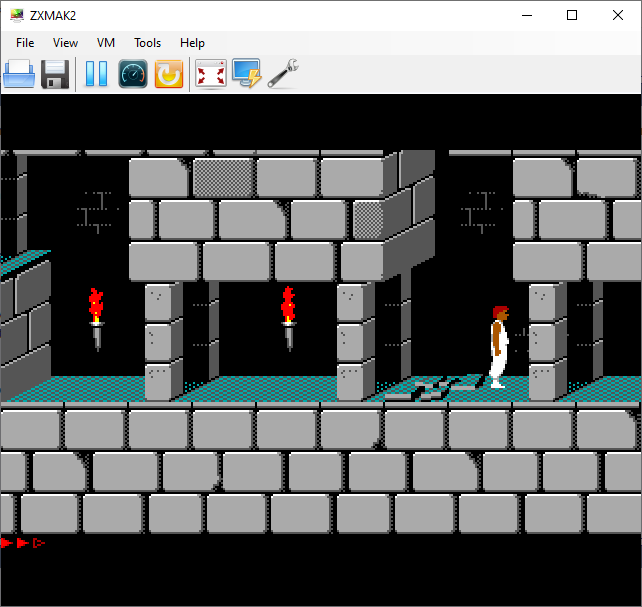The width and height of the screenshot is (642, 607).
Task: Open the File menu
Action: coord(25,43)
